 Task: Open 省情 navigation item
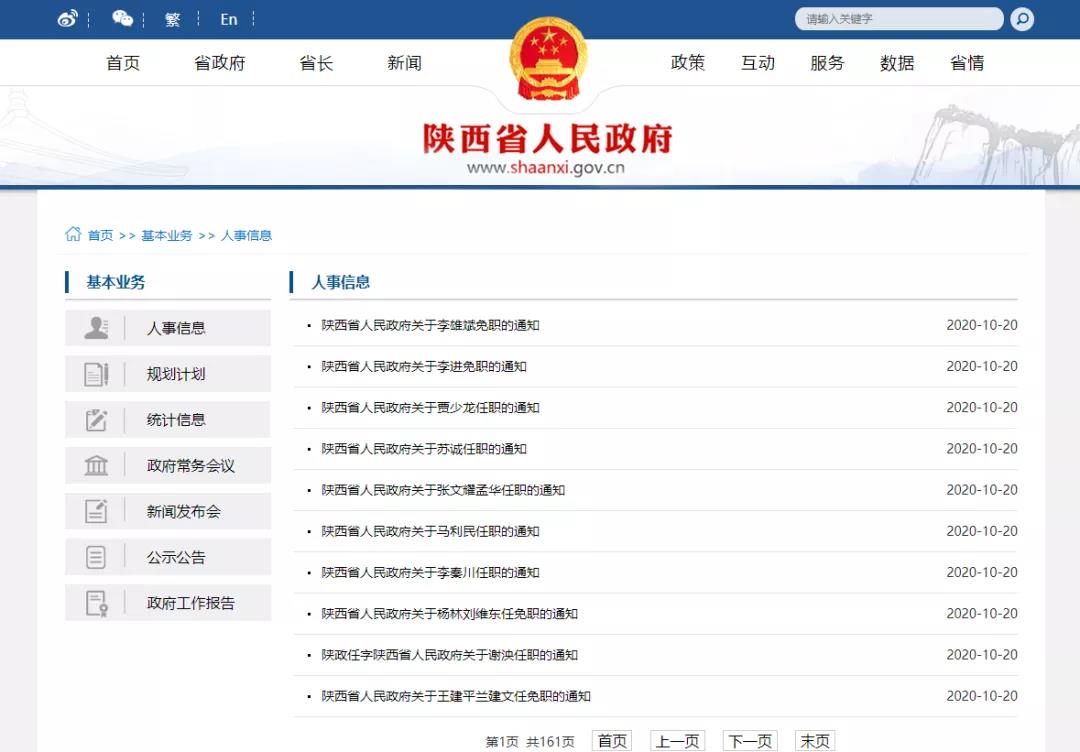click(x=967, y=63)
